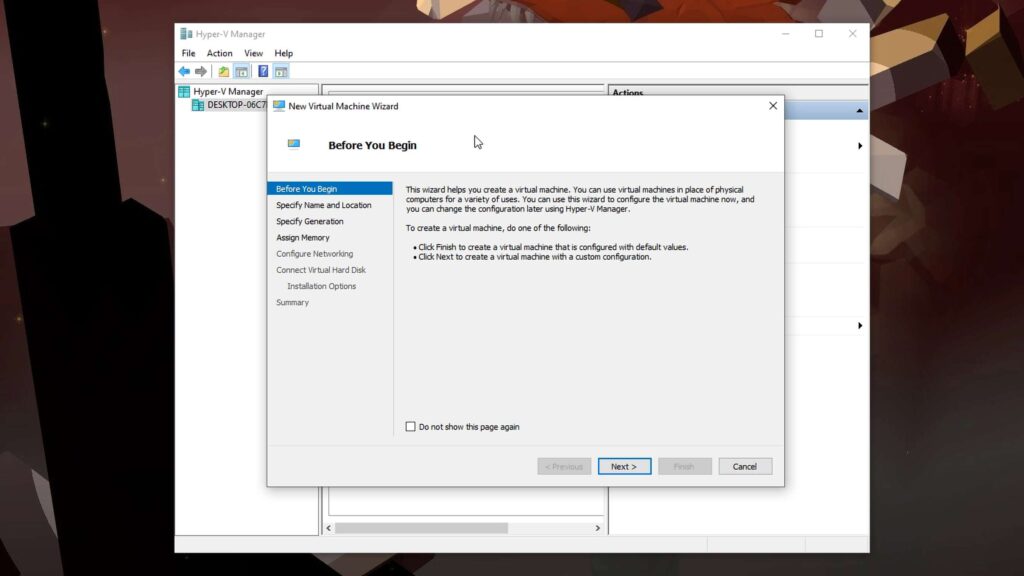Click the gray Forward arrow in the toolbar

(x=201, y=71)
